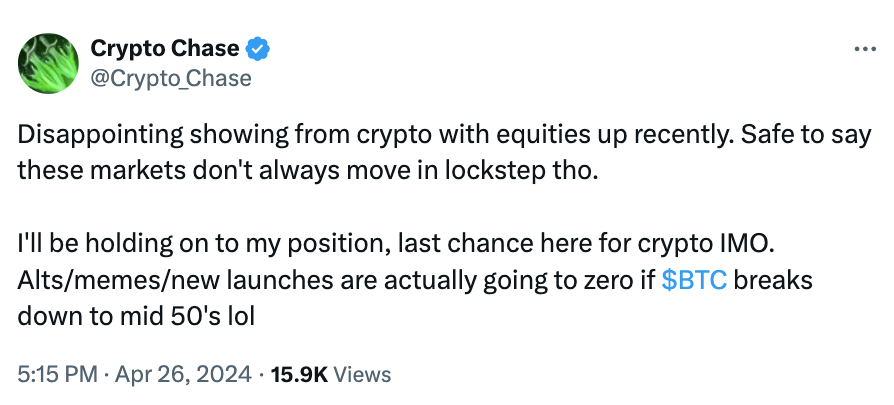Click the blue verified checkmark badge
The width and height of the screenshot is (894, 405).
[x=259, y=47]
